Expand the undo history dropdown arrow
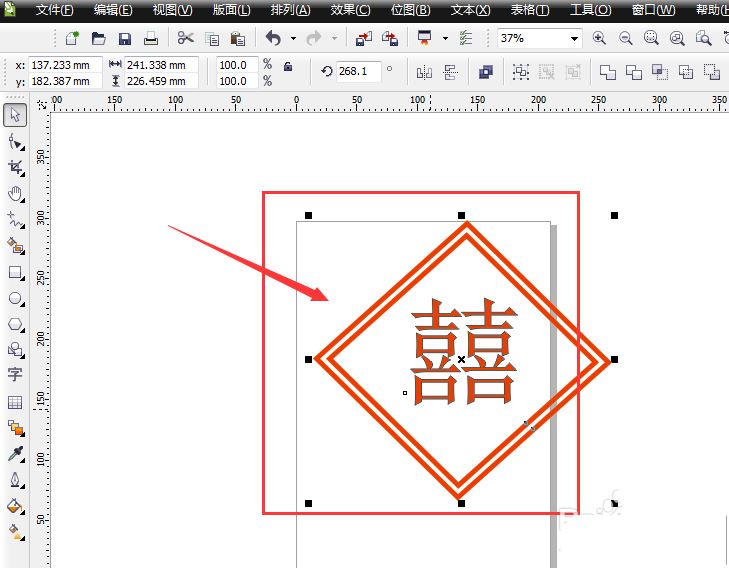This screenshot has width=729, height=568. coord(293,39)
